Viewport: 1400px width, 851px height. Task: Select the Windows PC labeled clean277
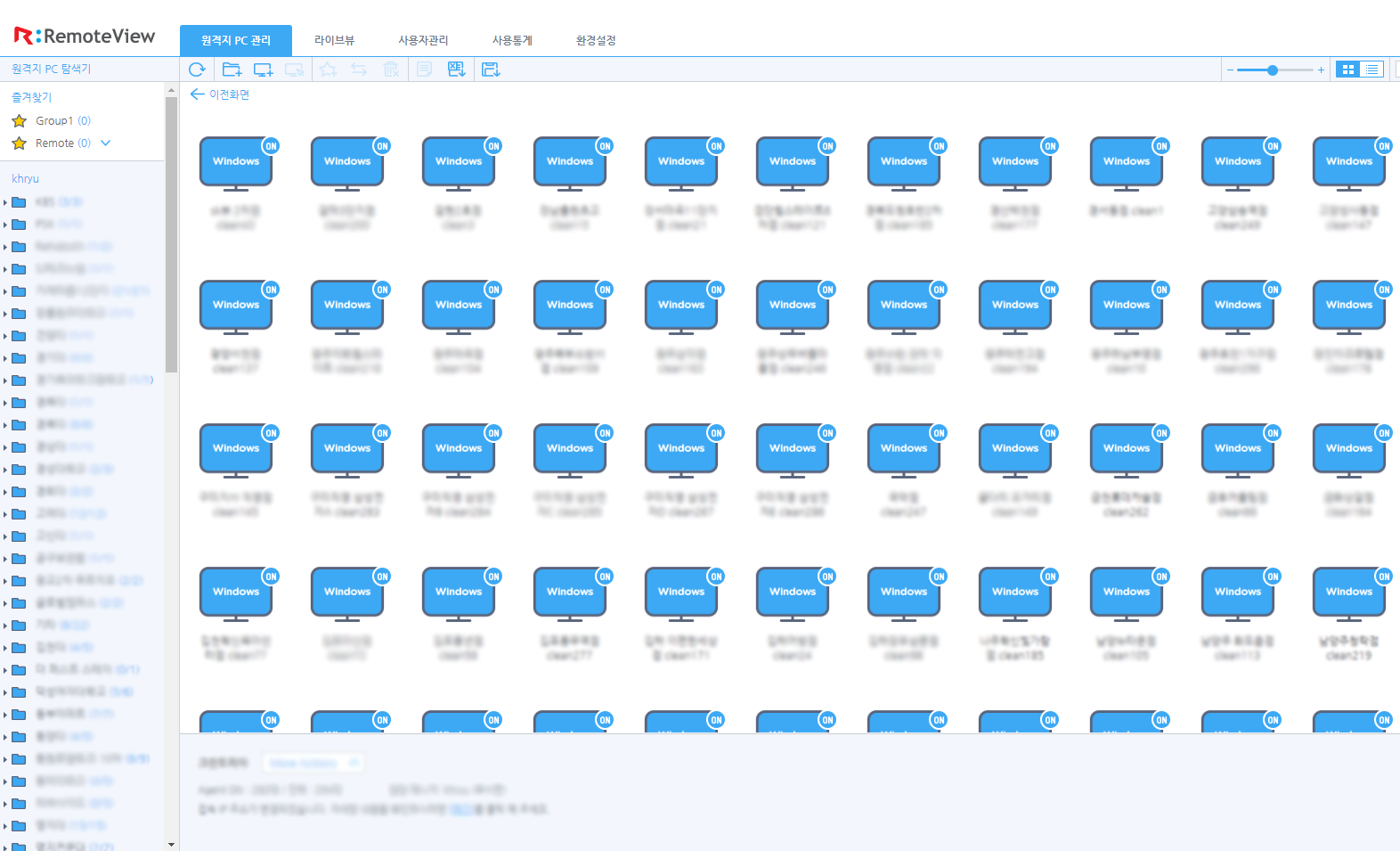tap(570, 615)
